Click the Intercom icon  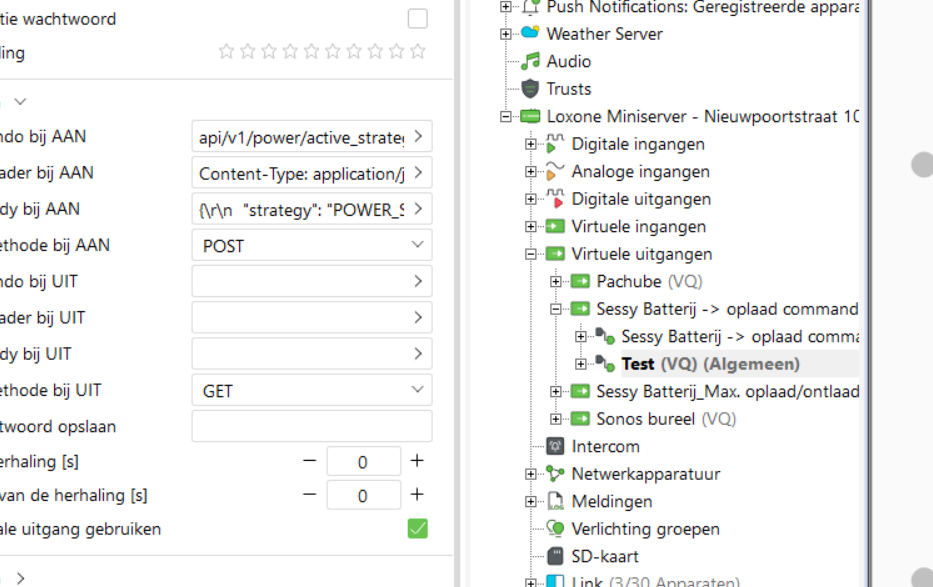[x=555, y=446]
